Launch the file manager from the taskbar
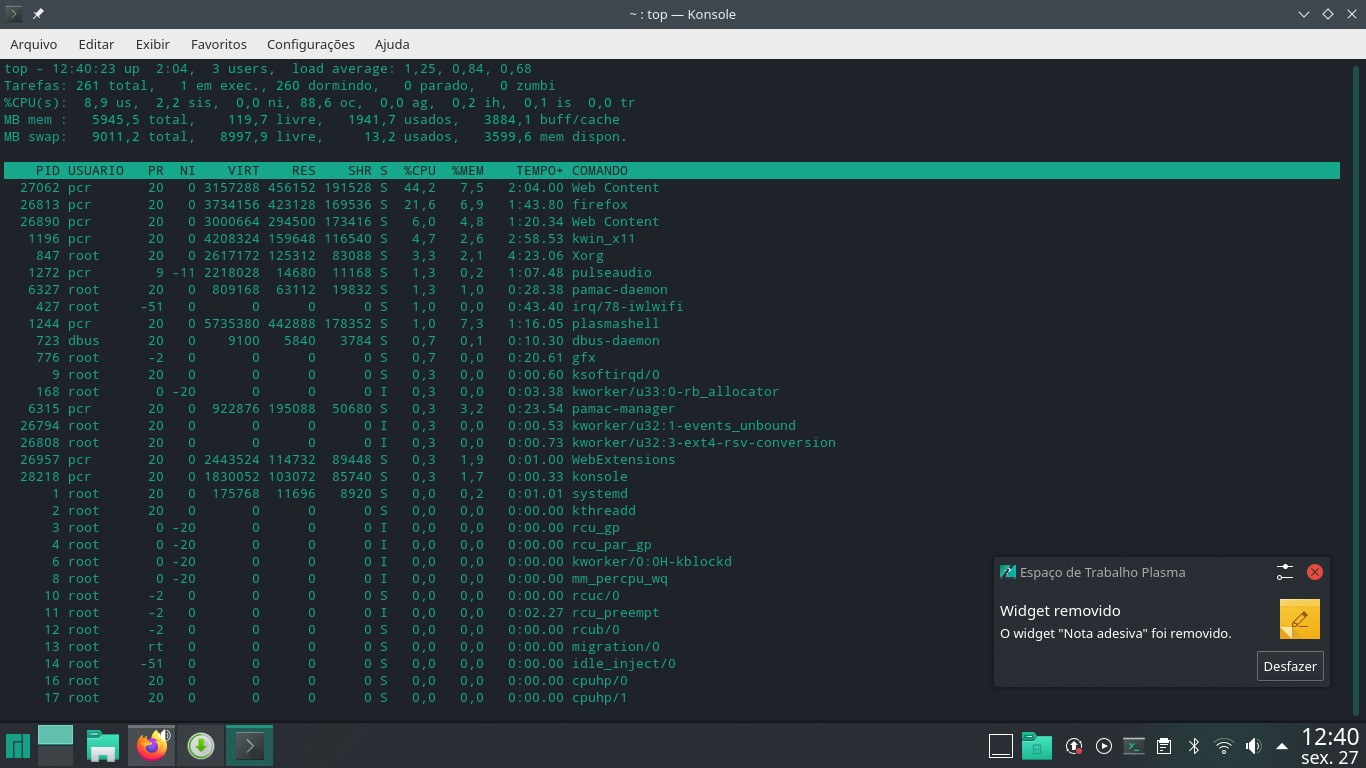Image resolution: width=1366 pixels, height=768 pixels. 103,746
